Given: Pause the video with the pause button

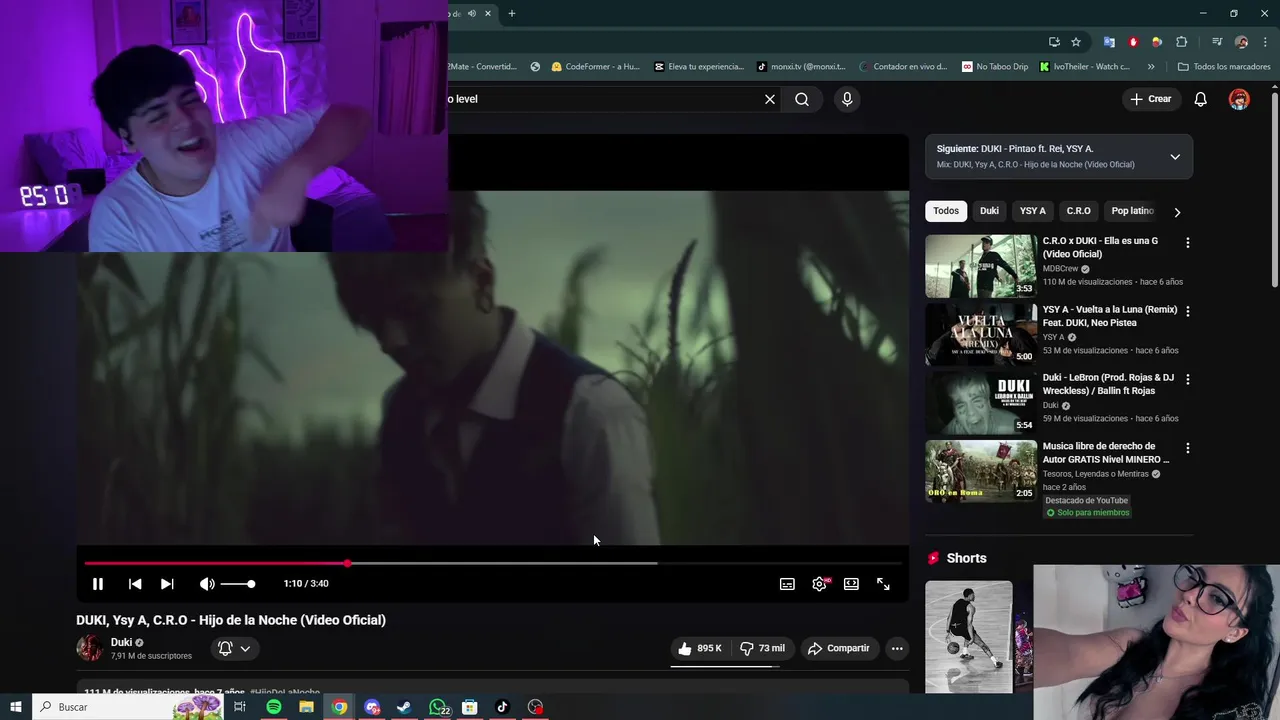Looking at the screenshot, I should click(x=98, y=584).
